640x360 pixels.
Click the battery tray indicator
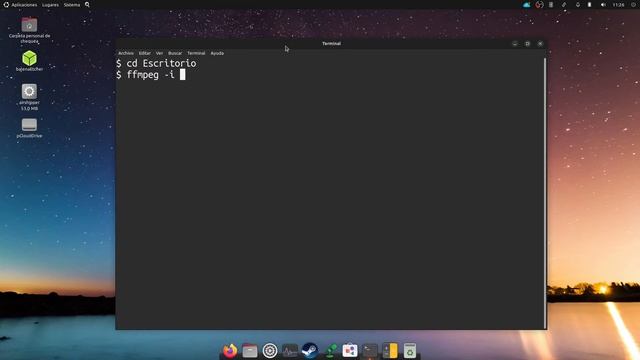589,5
